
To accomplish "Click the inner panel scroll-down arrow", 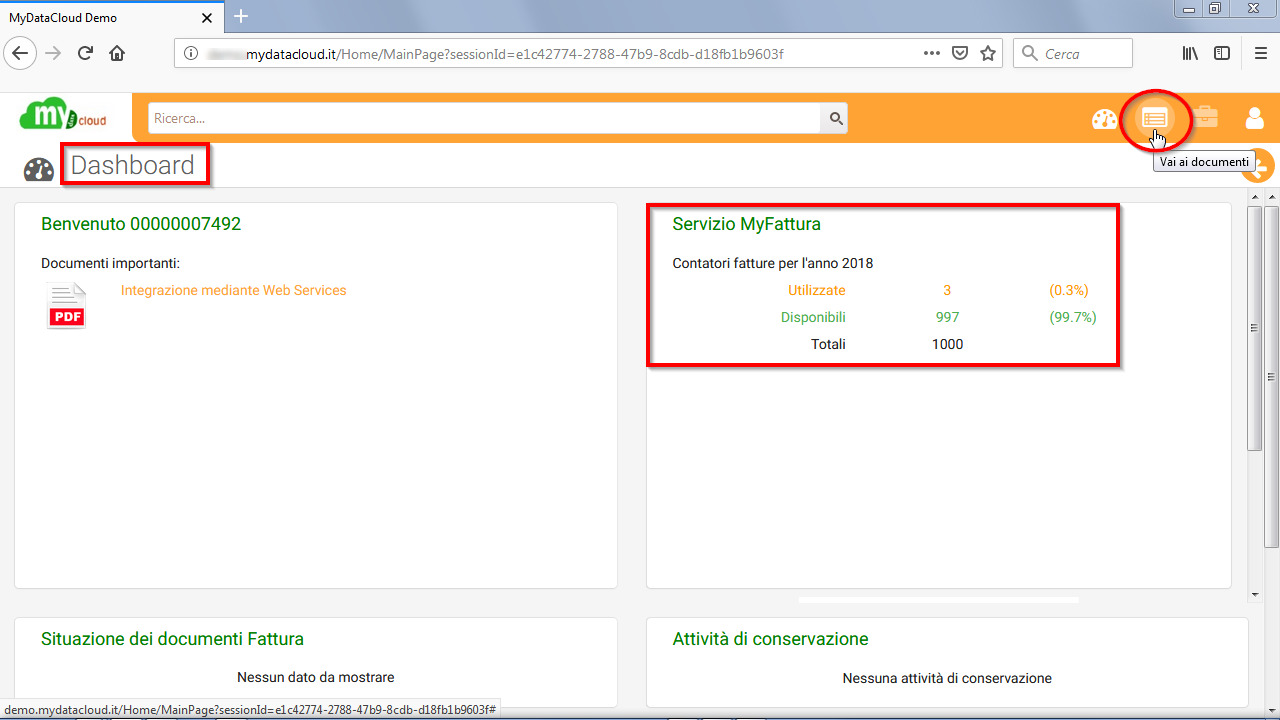I will tap(1255, 594).
